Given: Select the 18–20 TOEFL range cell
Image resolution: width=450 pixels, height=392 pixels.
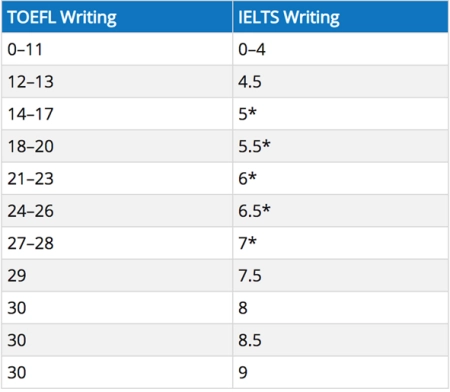Looking at the screenshot, I should click(117, 146).
